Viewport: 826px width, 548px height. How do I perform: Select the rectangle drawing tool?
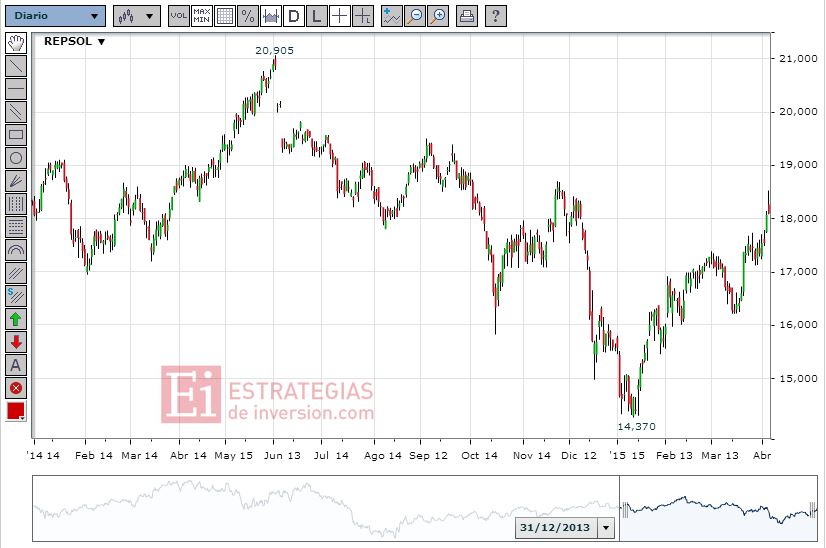[16, 134]
